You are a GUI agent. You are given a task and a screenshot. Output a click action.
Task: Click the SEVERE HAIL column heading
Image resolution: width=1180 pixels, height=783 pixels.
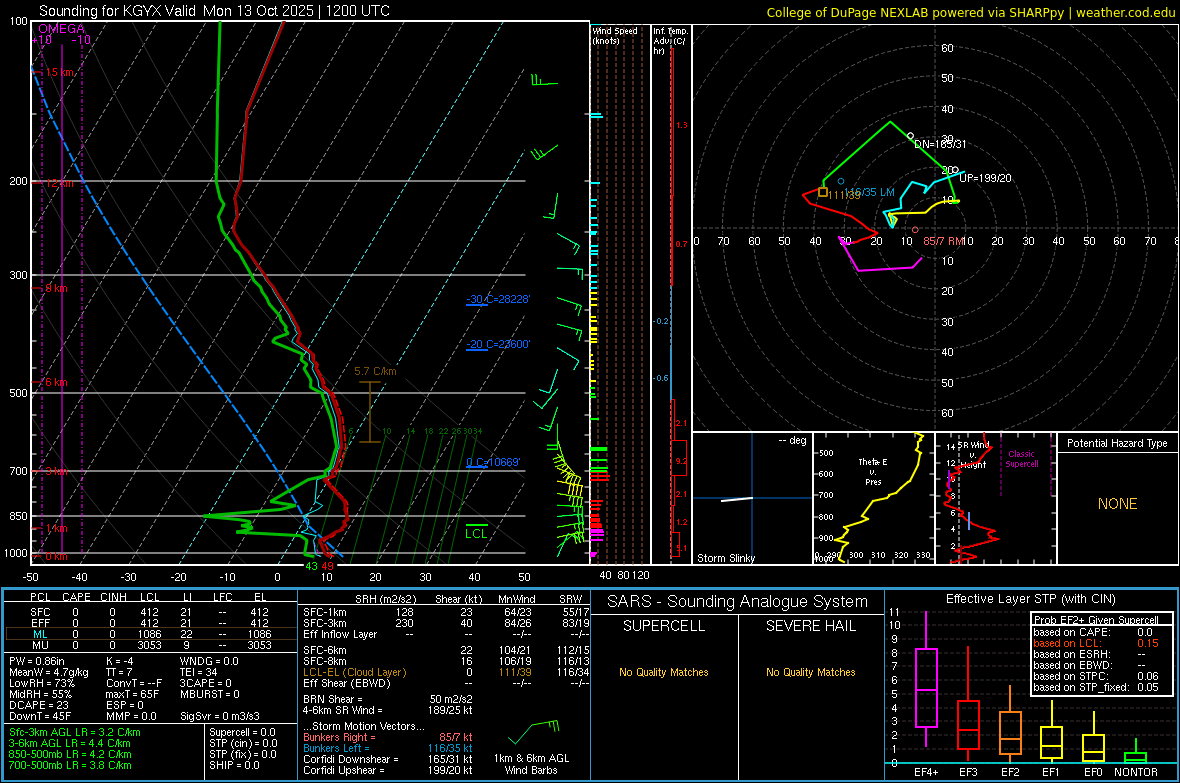(810, 626)
